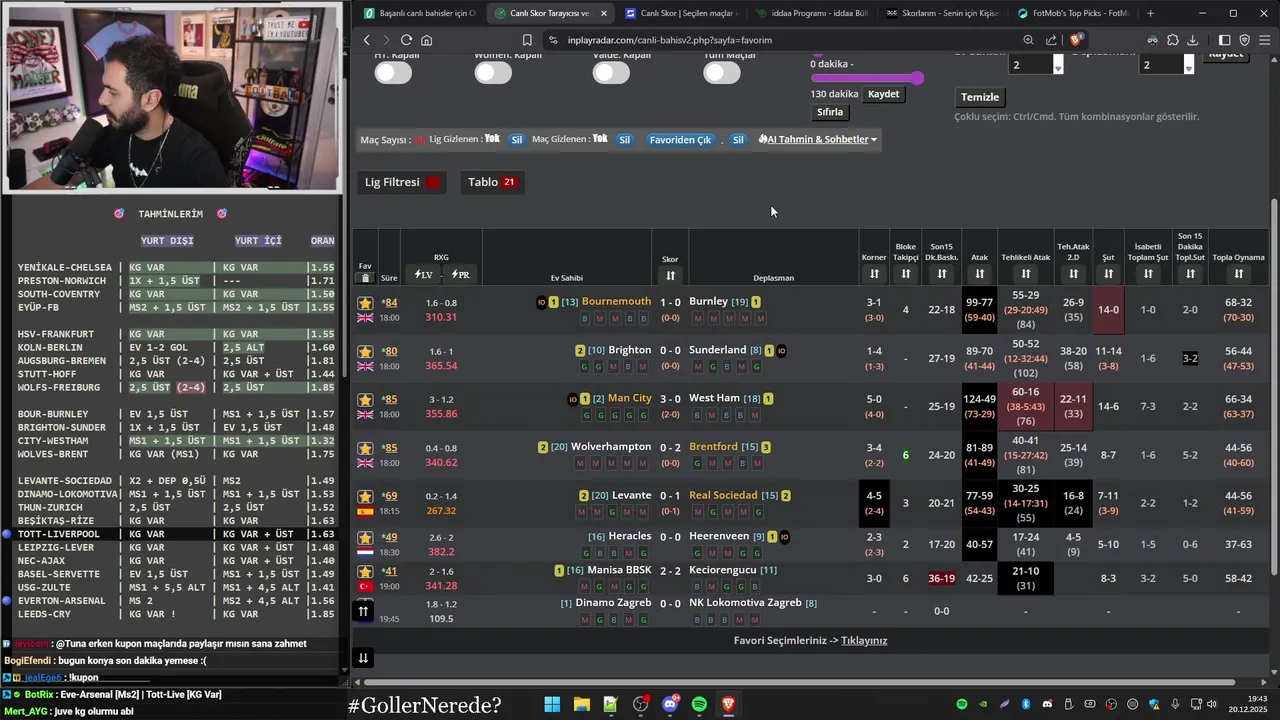Click the favorite star for Levante row

pyautogui.click(x=365, y=496)
